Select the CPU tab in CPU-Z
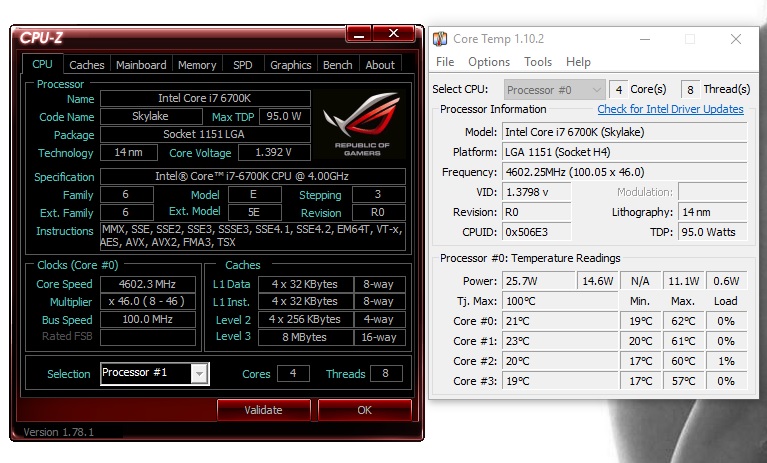This screenshot has height=463, width=767. [x=43, y=64]
